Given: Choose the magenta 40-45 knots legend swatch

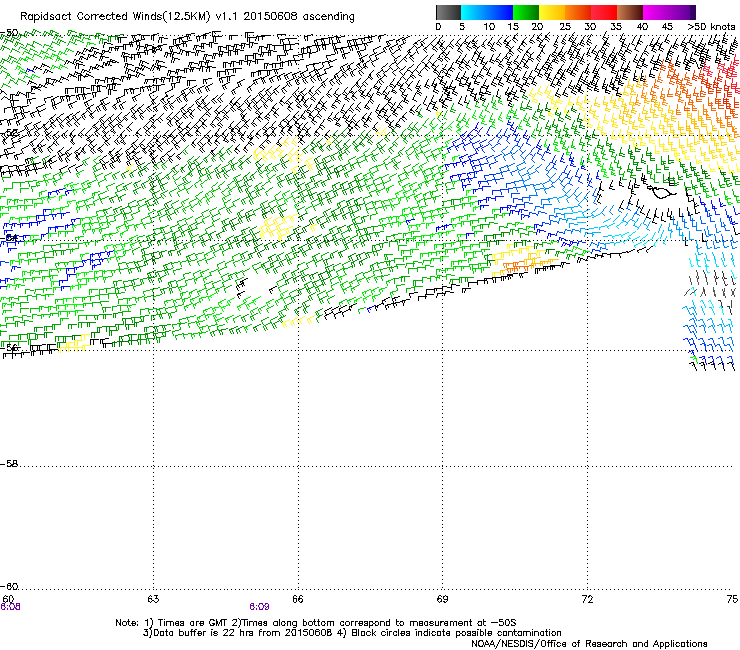Looking at the screenshot, I should (656, 12).
